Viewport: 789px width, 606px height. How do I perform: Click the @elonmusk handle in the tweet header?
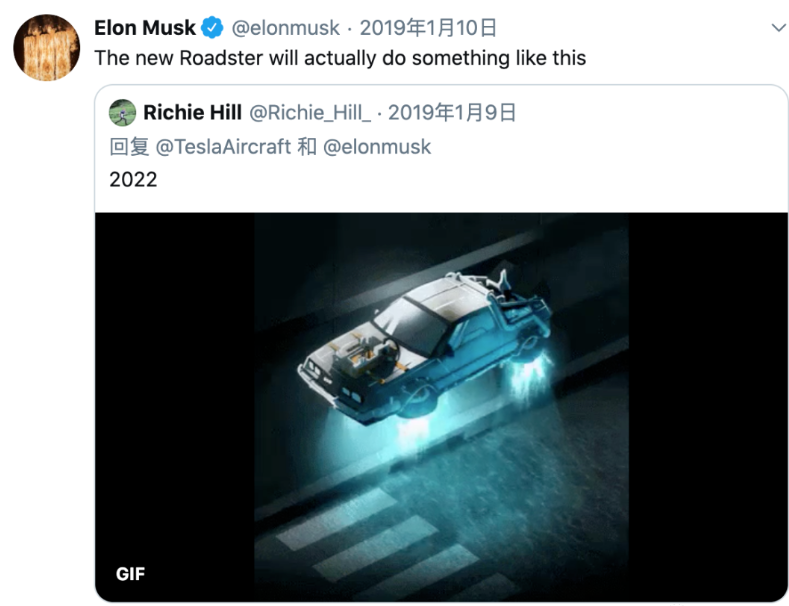click(286, 27)
